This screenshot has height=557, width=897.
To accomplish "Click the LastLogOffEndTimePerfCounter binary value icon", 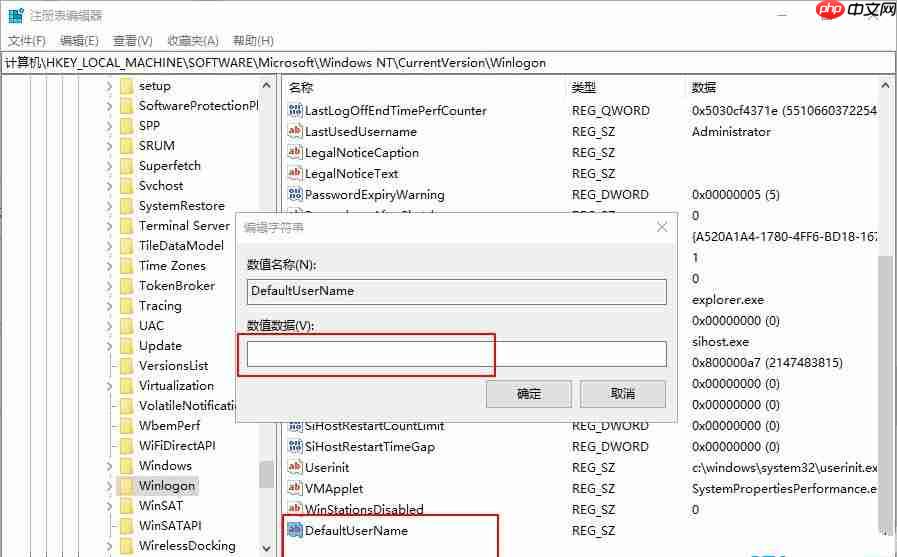I will pos(295,110).
